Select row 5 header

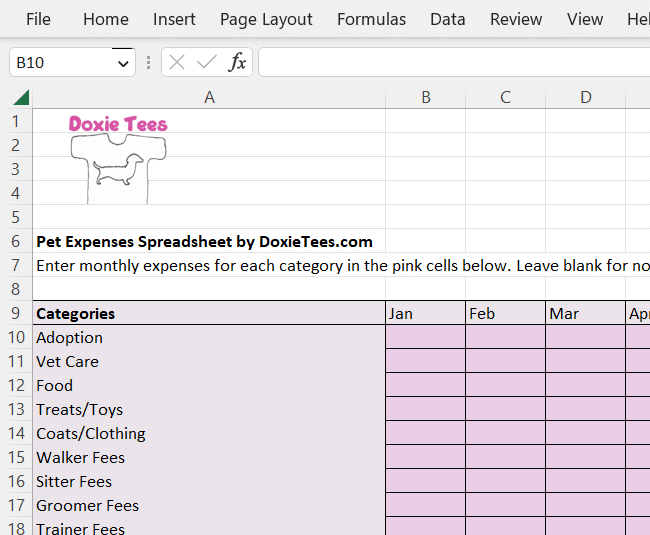pyautogui.click(x=16, y=217)
